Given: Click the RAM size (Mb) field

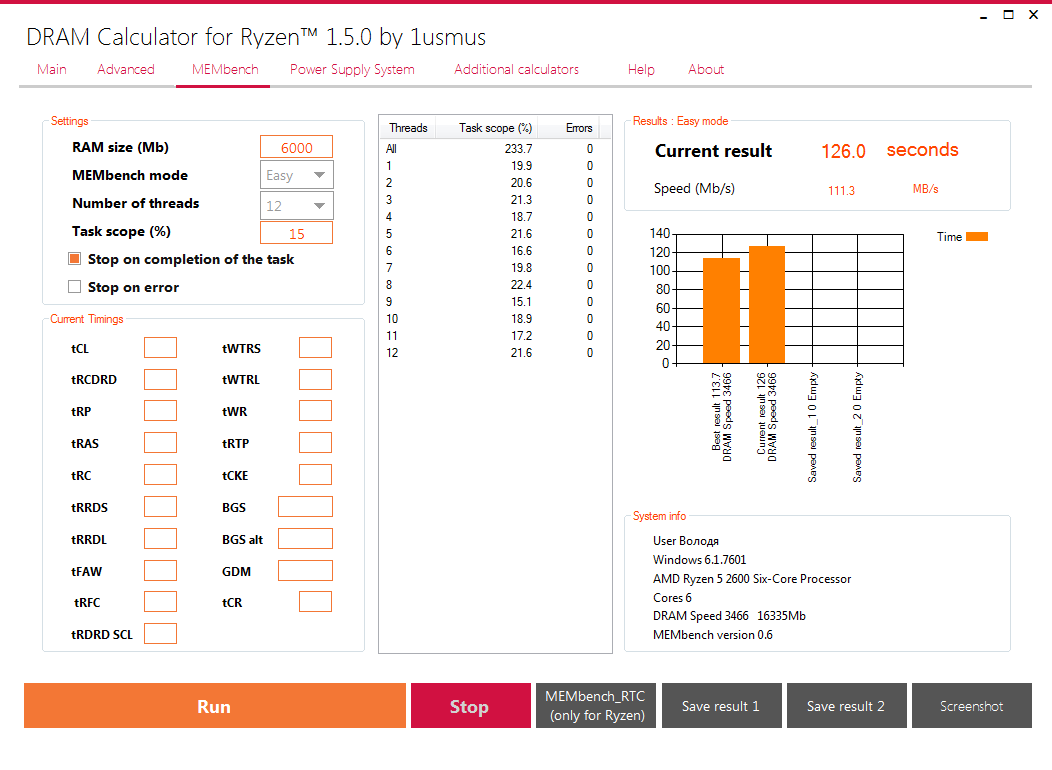Looking at the screenshot, I should click(296, 148).
